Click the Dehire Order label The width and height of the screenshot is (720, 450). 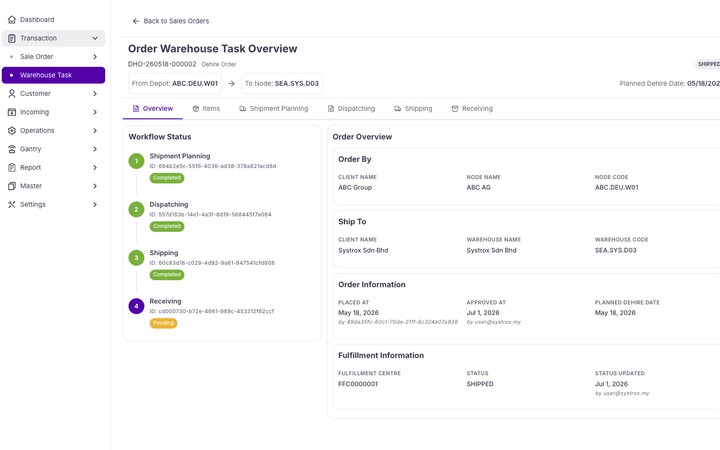click(x=219, y=65)
